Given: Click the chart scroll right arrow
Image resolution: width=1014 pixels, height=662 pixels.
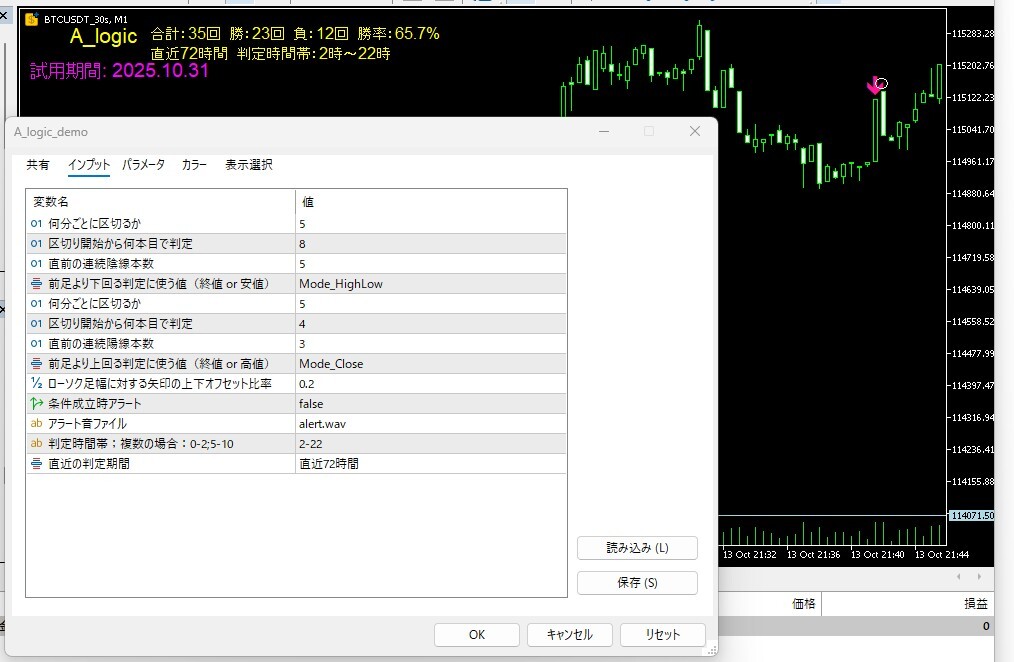Looking at the screenshot, I should (979, 577).
